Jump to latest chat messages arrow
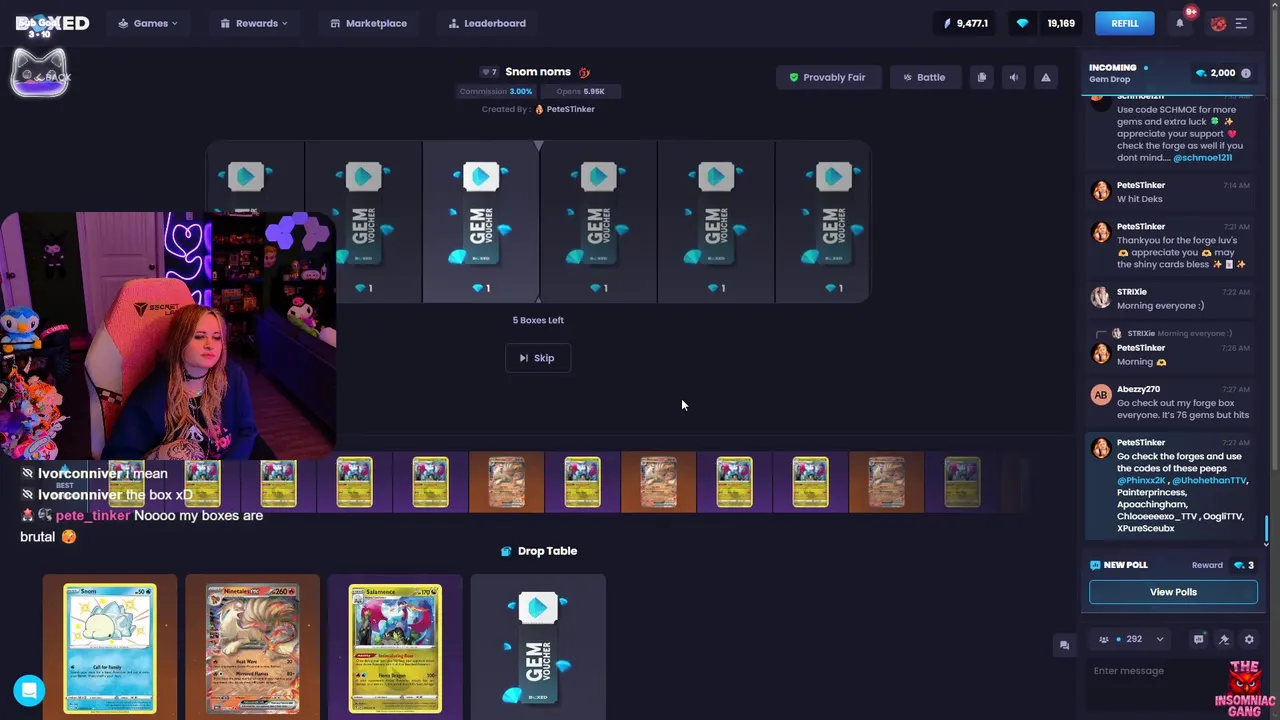The image size is (1280, 720). [x=1266, y=544]
